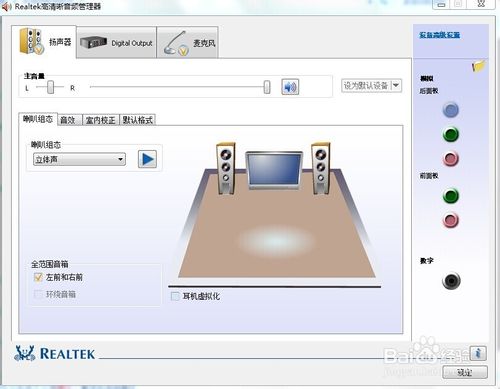The image size is (500, 389).
Task: Click the pink rear panel jack
Action: [451, 159]
